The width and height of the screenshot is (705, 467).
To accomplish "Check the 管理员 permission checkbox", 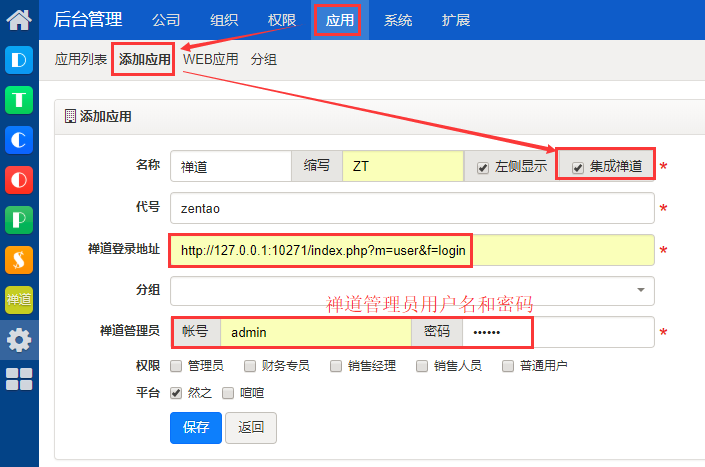I will point(176,366).
